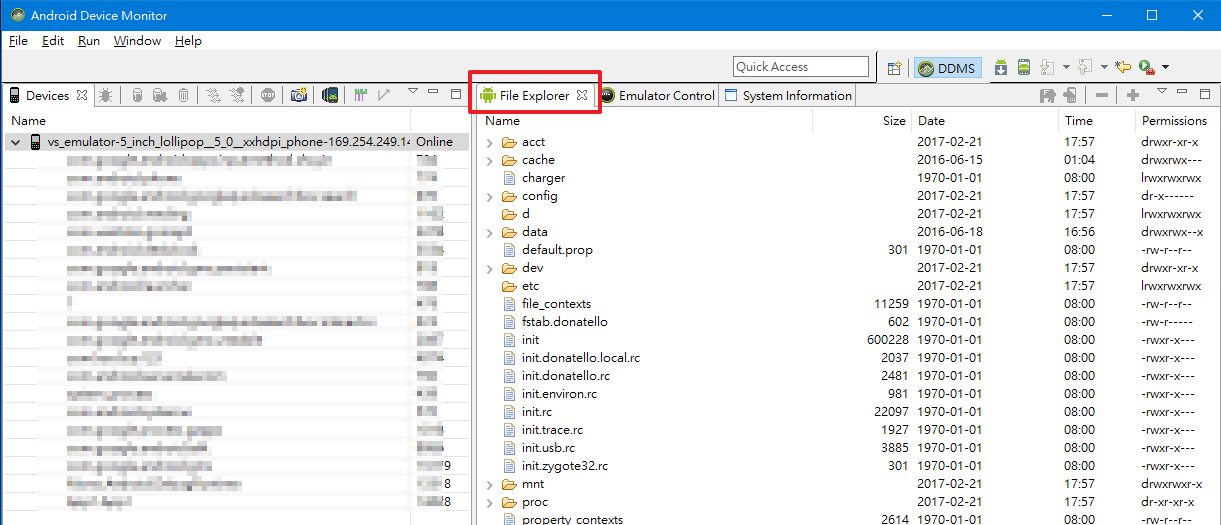The height and width of the screenshot is (525, 1221).
Task: Click the plus new folder icon
Action: point(1133,95)
